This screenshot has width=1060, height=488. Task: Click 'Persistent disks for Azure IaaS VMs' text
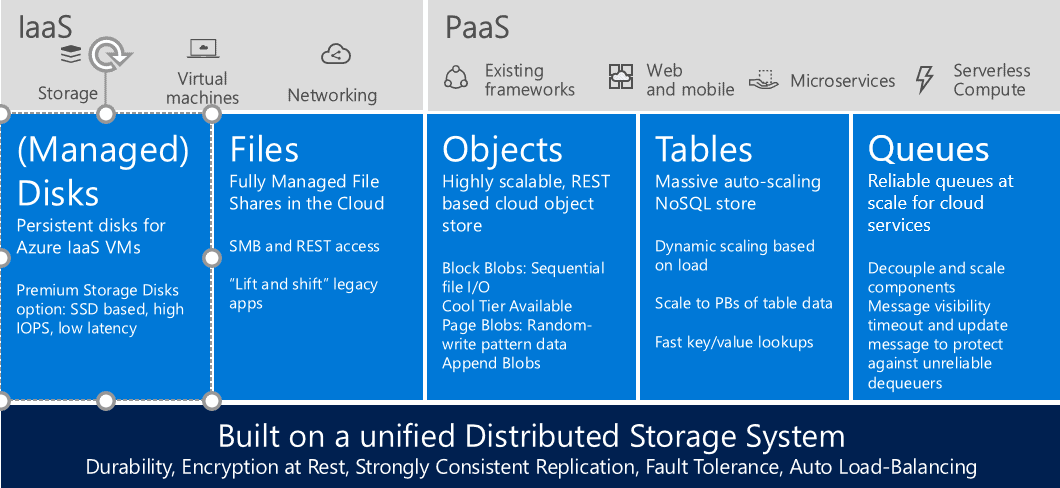coord(91,236)
